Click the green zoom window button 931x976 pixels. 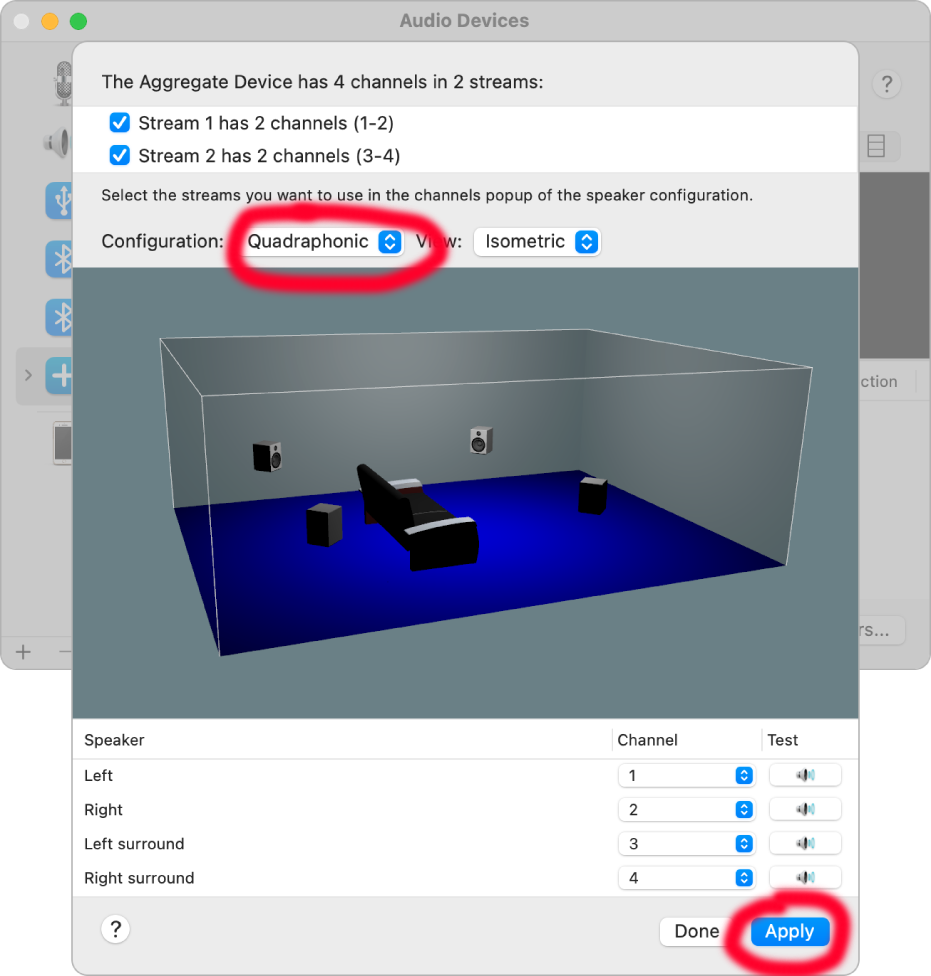click(x=78, y=21)
